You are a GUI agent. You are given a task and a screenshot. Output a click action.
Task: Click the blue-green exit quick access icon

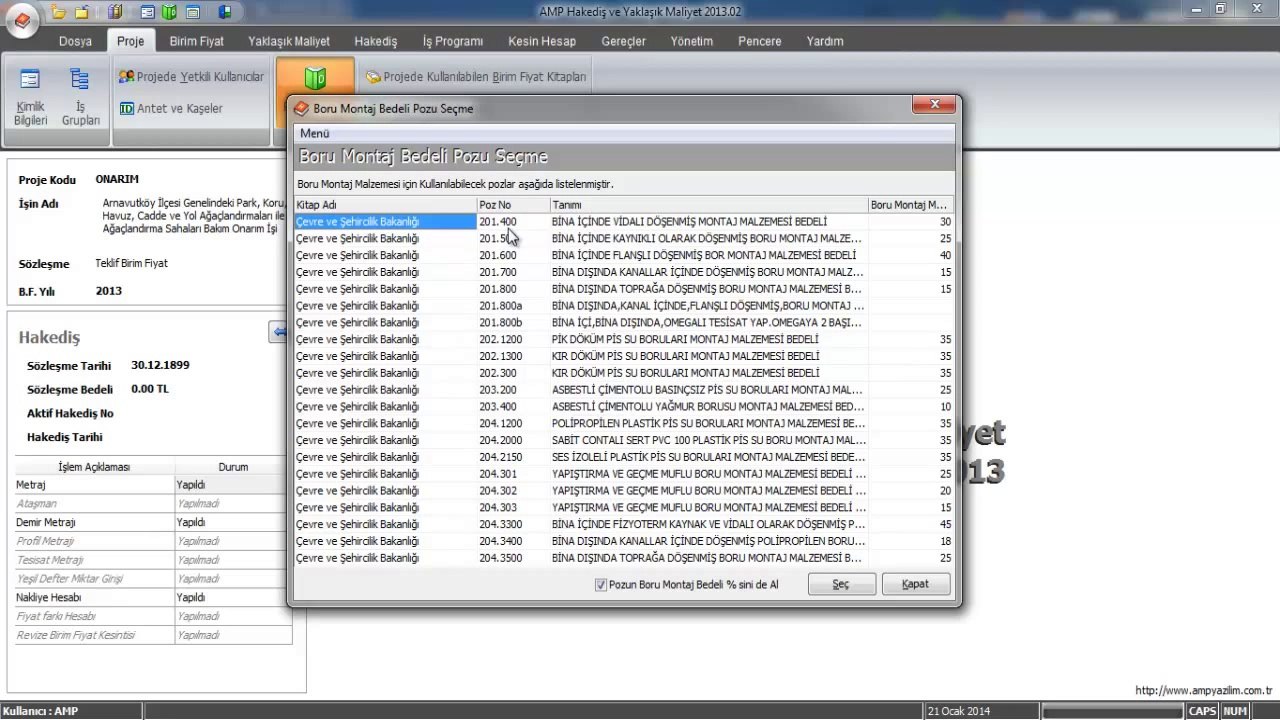click(x=224, y=12)
